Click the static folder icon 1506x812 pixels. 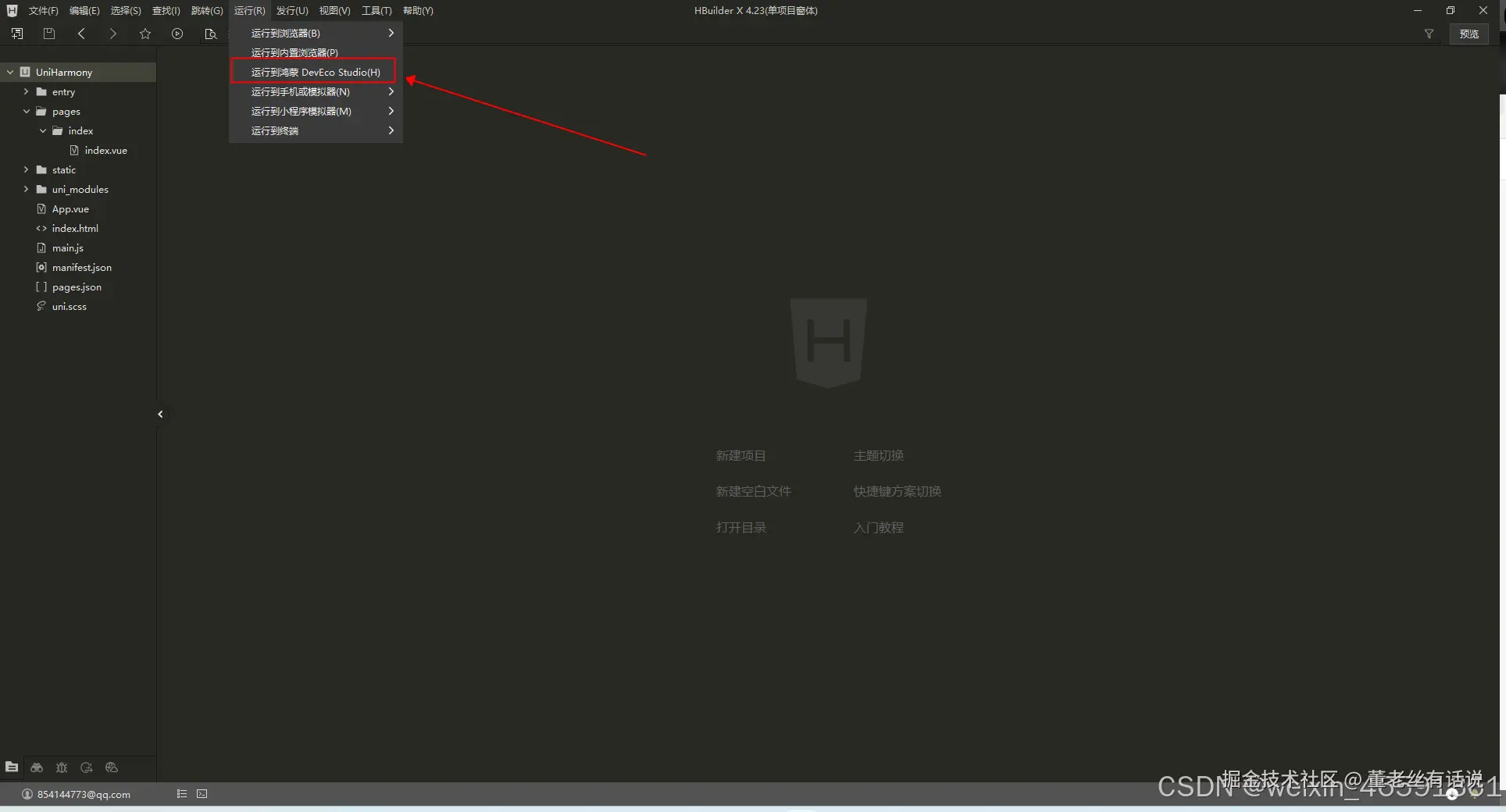(x=41, y=169)
